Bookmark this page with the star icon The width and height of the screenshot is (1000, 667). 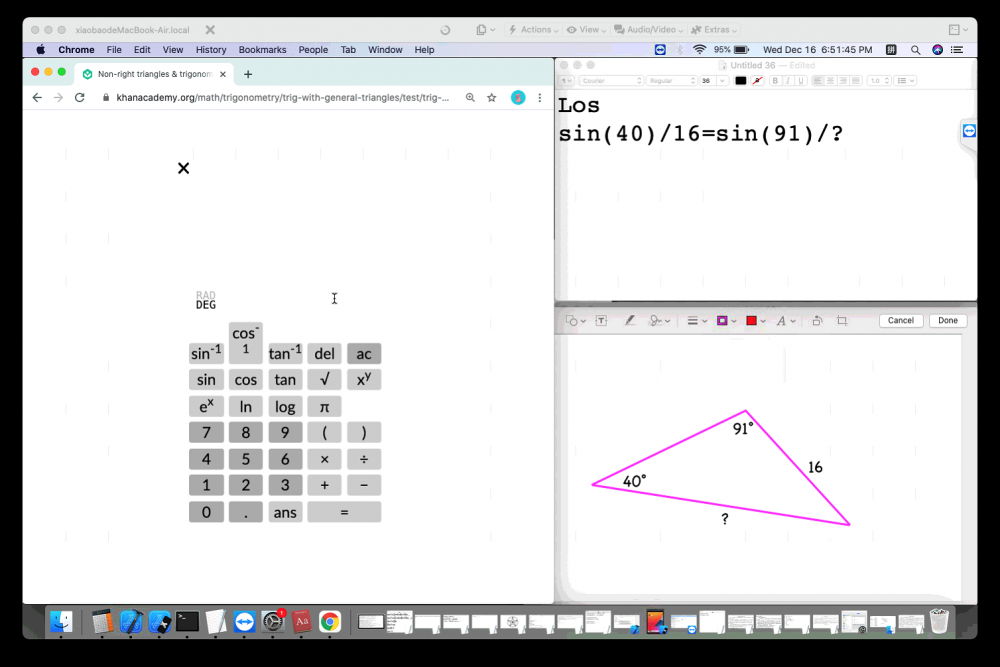(x=492, y=98)
